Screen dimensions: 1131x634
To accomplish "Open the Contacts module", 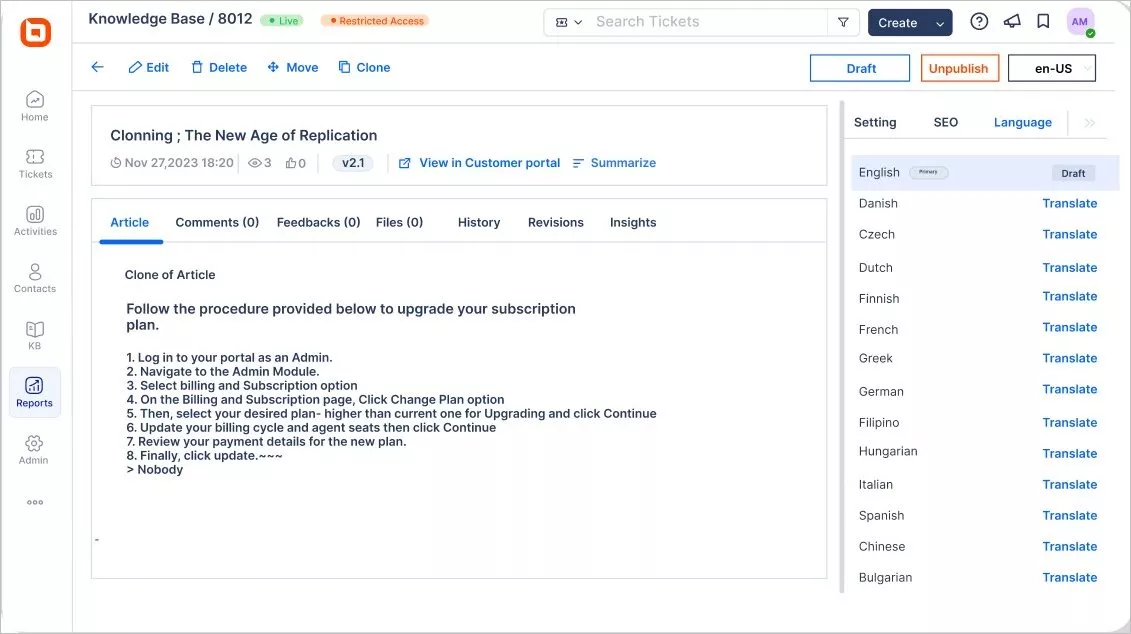I will 34,279.
